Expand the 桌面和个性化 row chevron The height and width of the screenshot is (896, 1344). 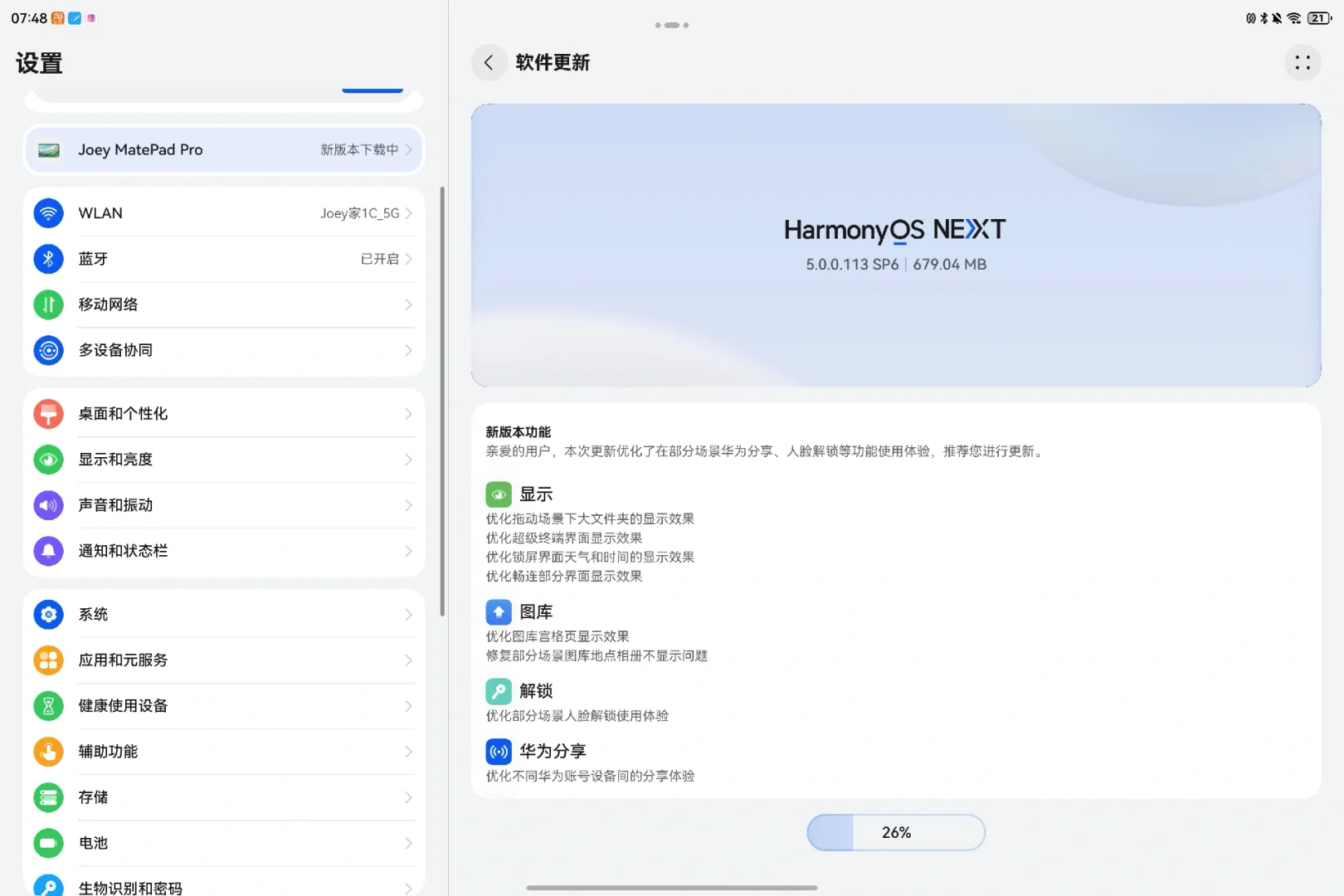pos(408,413)
